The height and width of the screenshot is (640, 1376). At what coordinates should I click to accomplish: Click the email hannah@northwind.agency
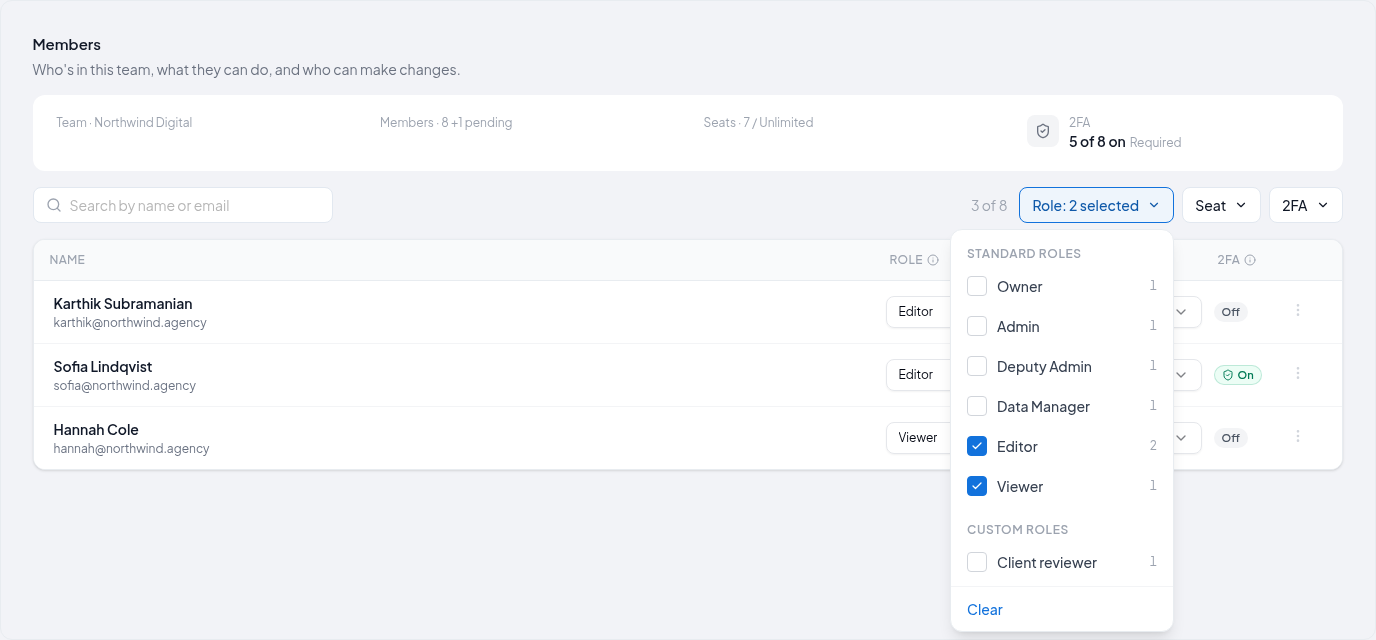(x=132, y=449)
